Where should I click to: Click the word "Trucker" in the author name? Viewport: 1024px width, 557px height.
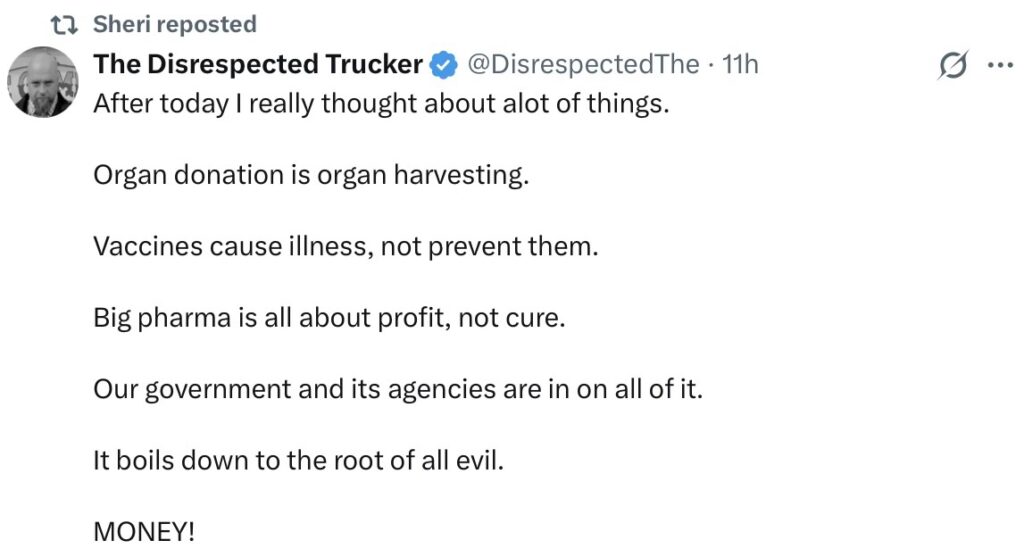click(372, 65)
